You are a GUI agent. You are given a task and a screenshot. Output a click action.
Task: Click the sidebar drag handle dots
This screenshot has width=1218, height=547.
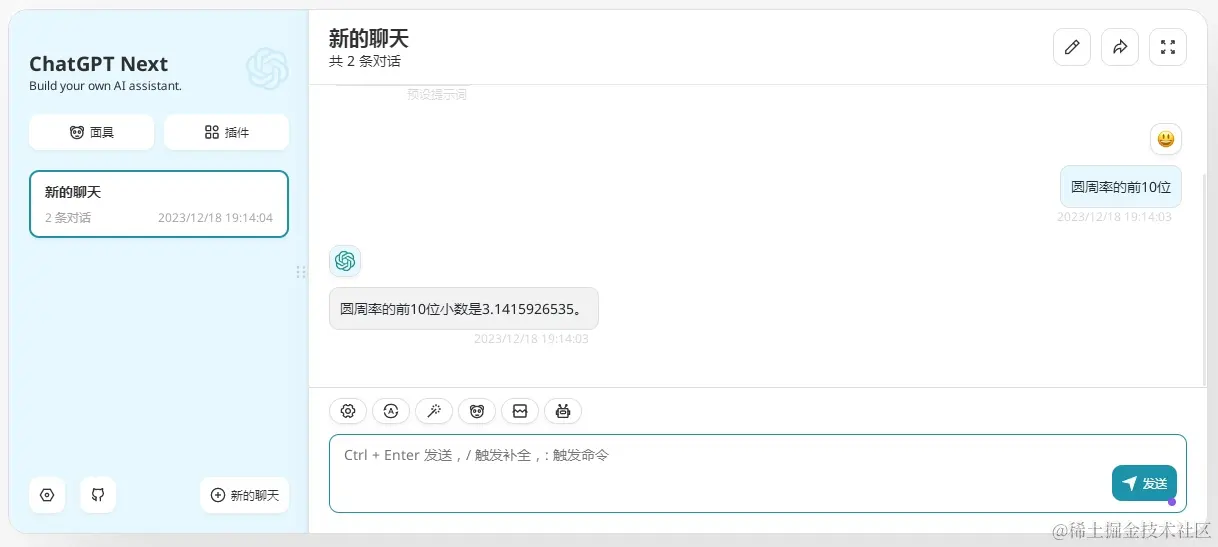coord(301,272)
